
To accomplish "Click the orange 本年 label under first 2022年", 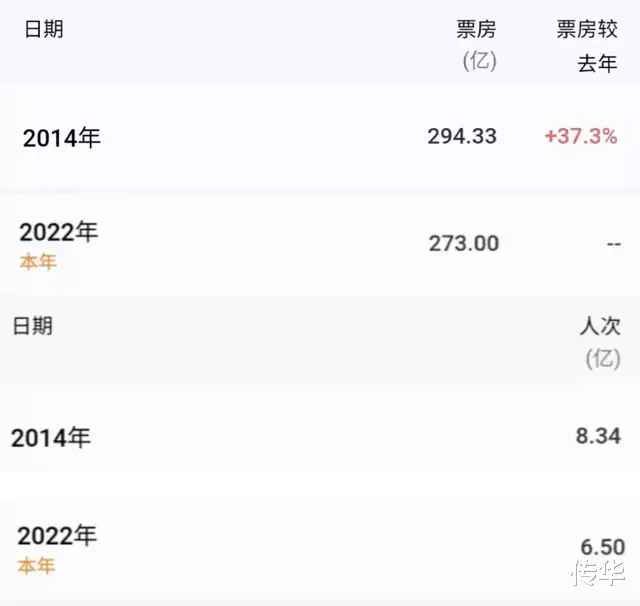I will (38, 262).
